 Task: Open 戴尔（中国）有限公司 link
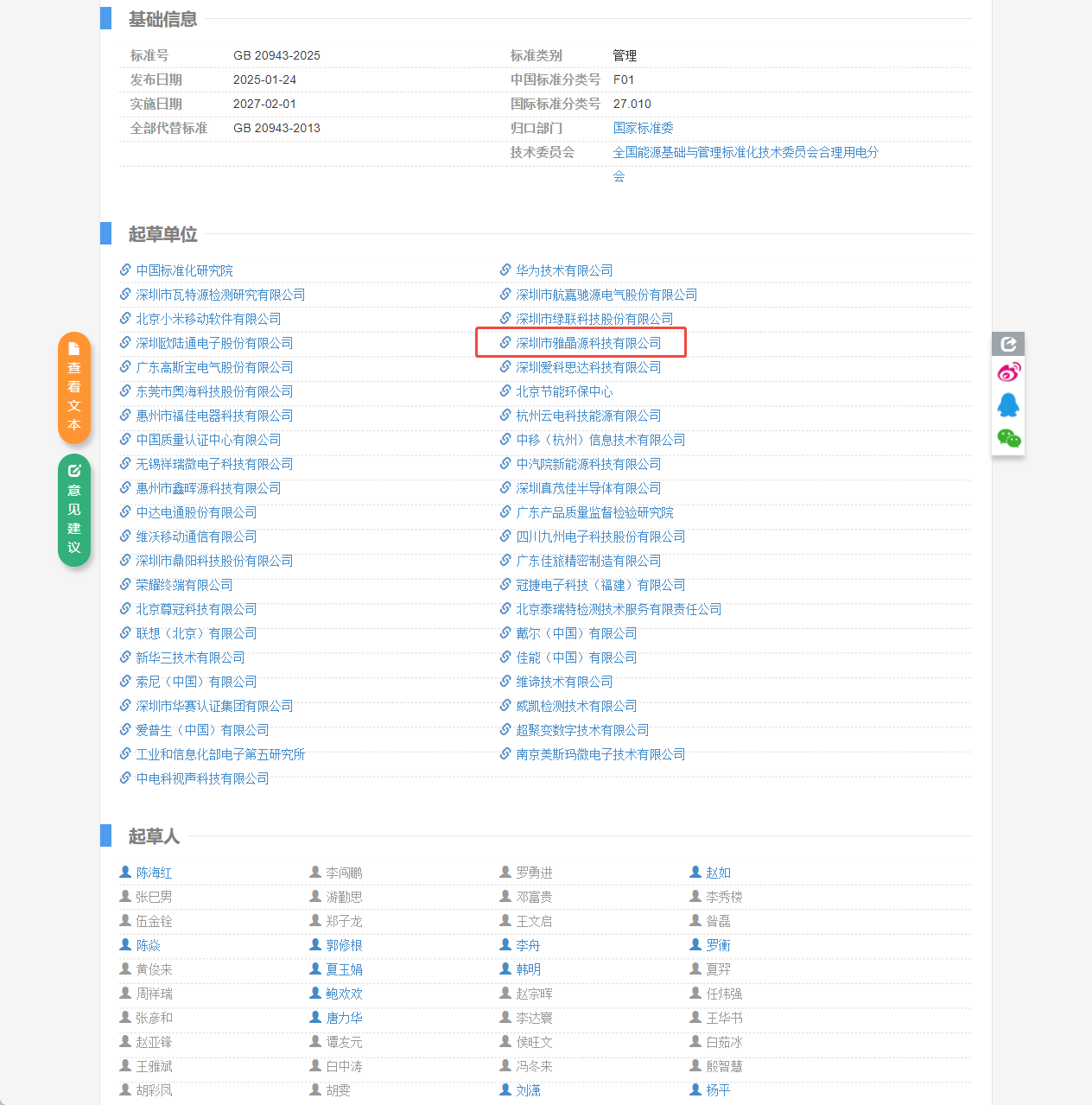[x=576, y=633]
